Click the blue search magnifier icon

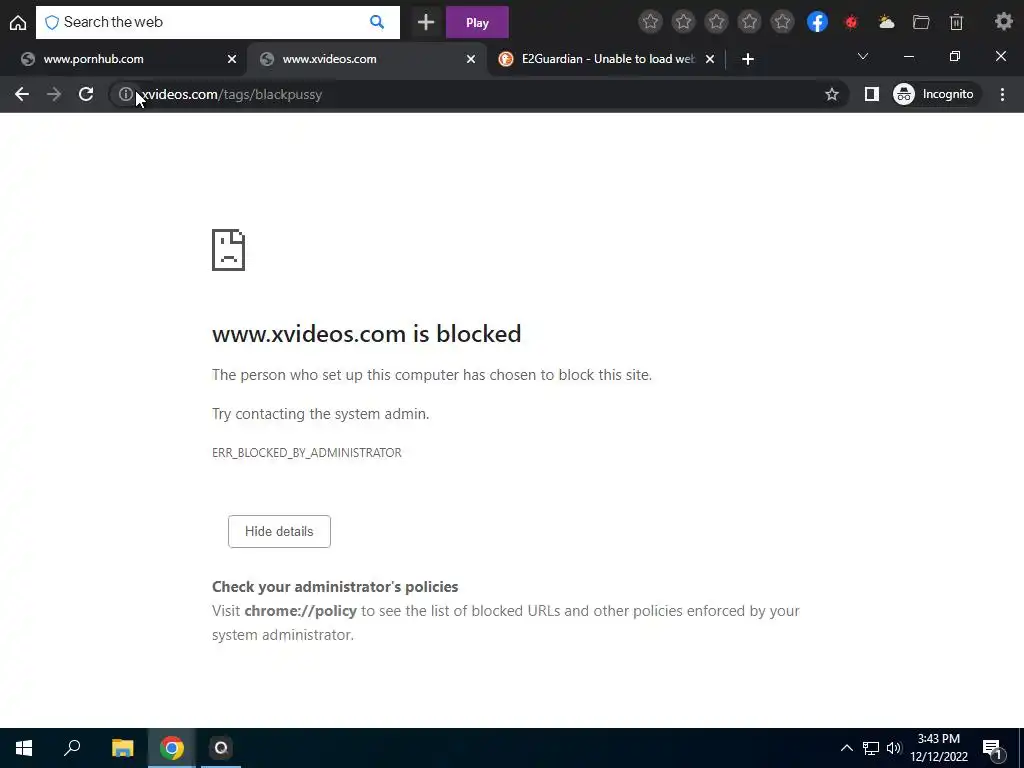coord(377,22)
